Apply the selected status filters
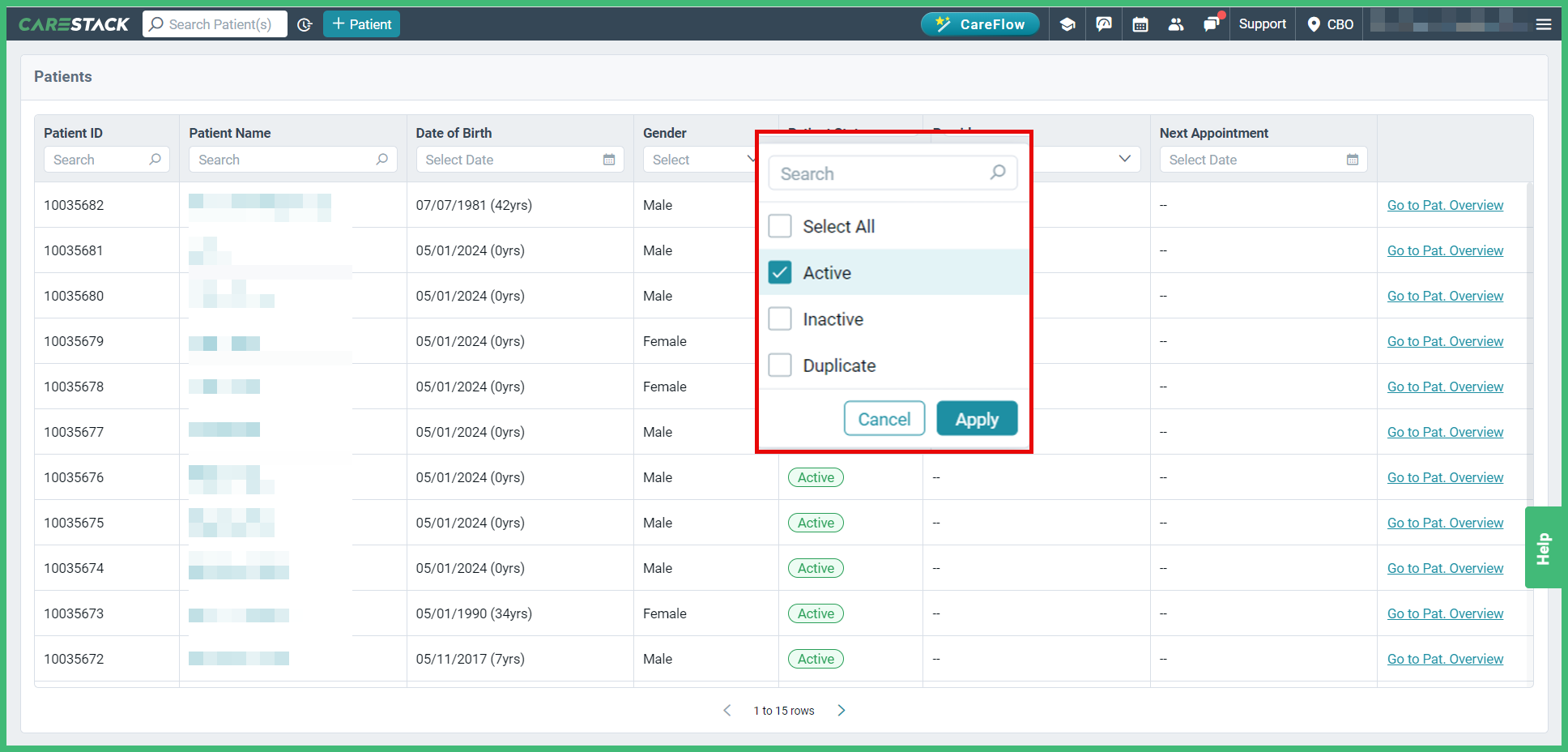The image size is (1568, 752). click(976, 418)
